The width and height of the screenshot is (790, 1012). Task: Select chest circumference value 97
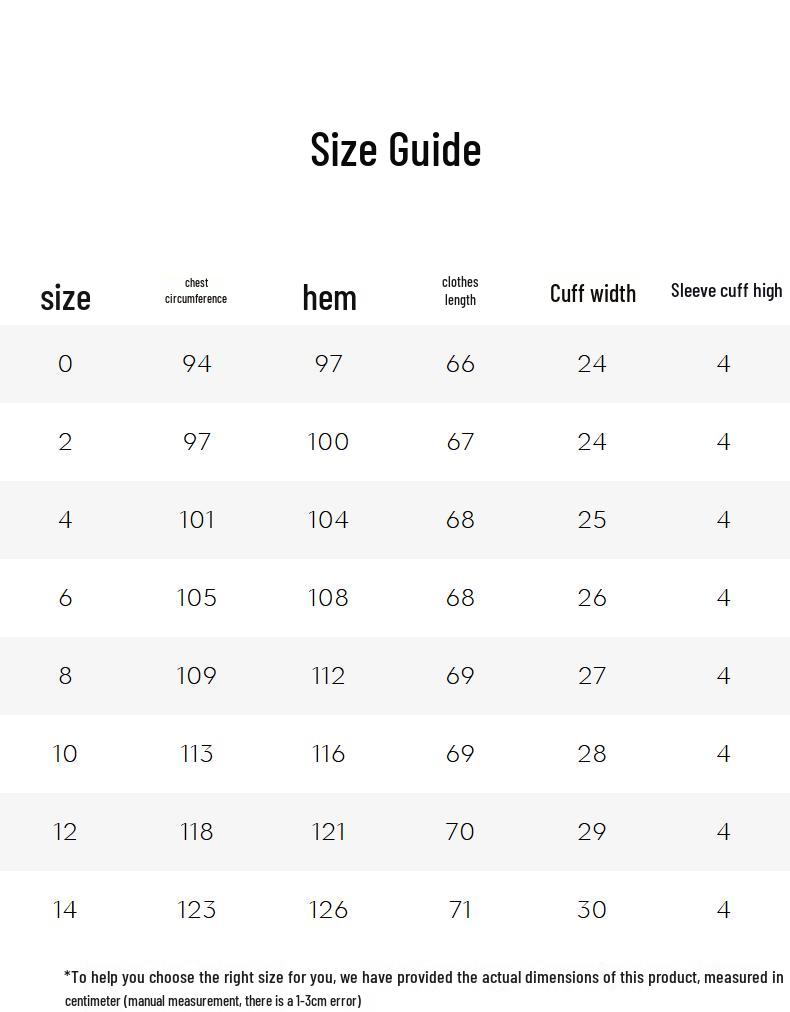pos(197,442)
